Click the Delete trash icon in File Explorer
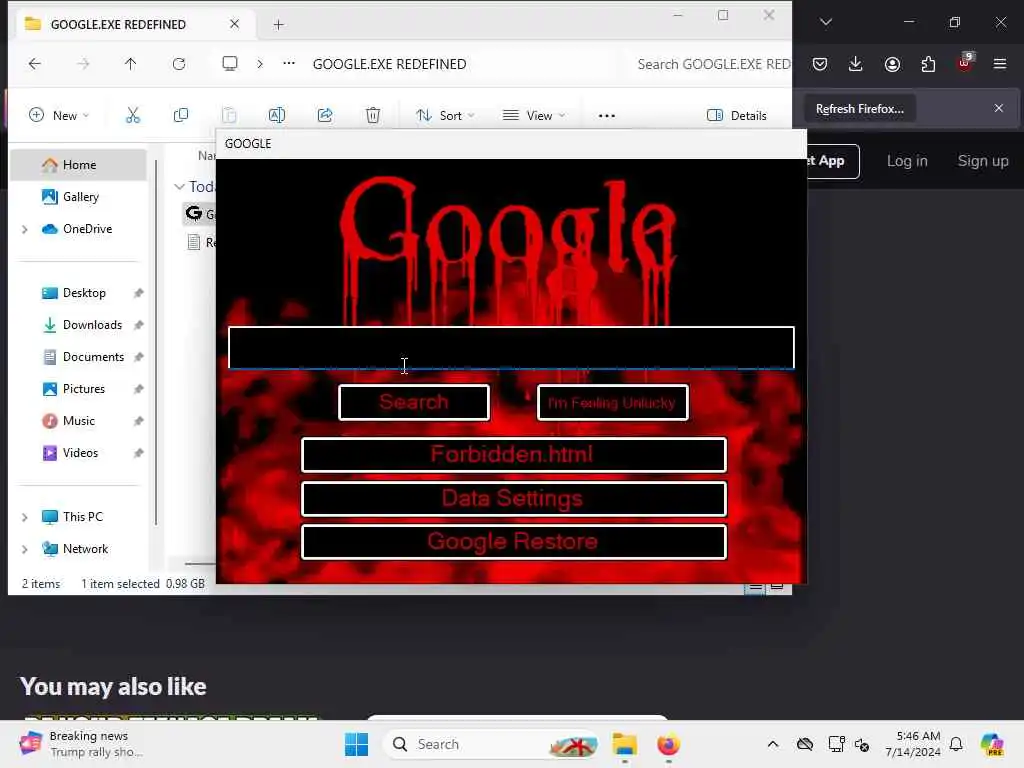This screenshot has width=1024, height=768. click(x=373, y=116)
